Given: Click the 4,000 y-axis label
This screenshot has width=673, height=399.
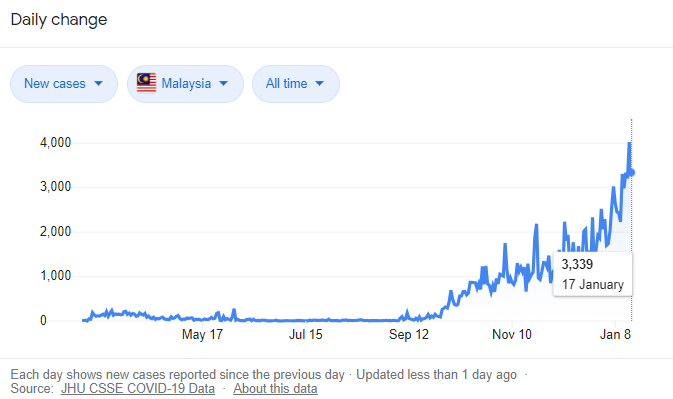Looking at the screenshot, I should 55,142.
